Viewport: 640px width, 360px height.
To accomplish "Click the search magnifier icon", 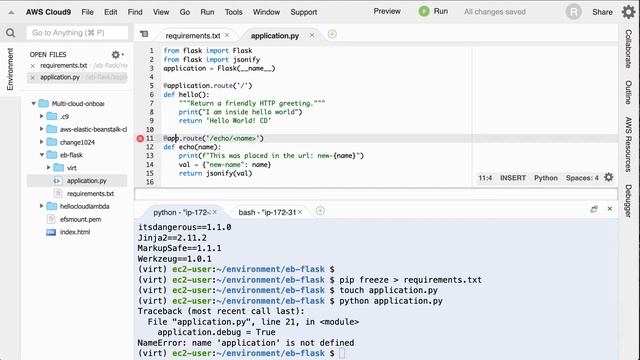I will [11, 33].
